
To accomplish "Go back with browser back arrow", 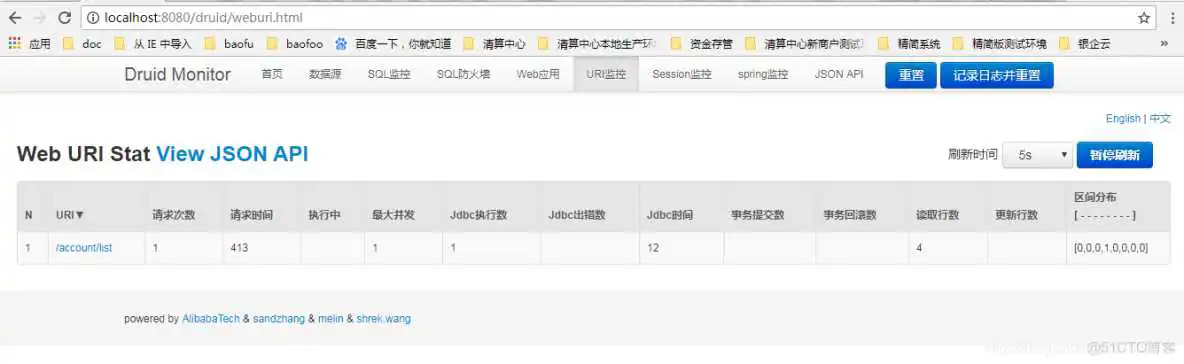I will pyautogui.click(x=14, y=17).
